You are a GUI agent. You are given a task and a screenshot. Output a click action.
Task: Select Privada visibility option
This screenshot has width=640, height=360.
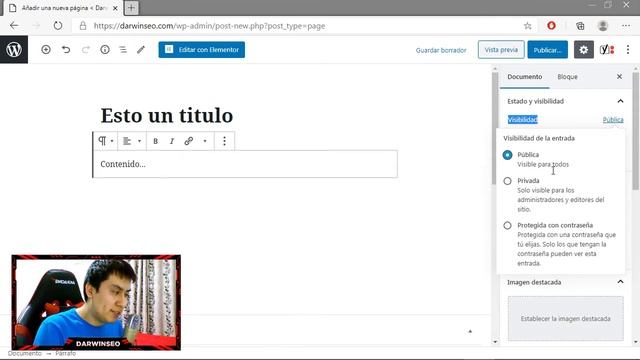coord(507,181)
